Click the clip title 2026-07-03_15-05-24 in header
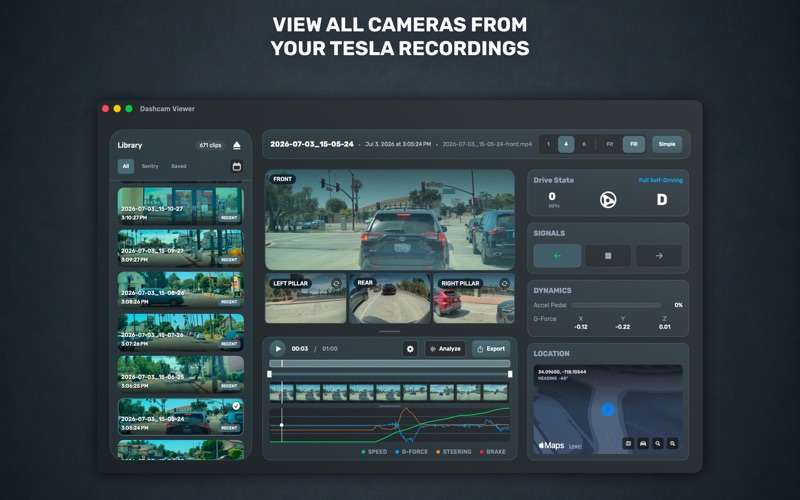Viewport: 800px width, 500px height. click(312, 144)
